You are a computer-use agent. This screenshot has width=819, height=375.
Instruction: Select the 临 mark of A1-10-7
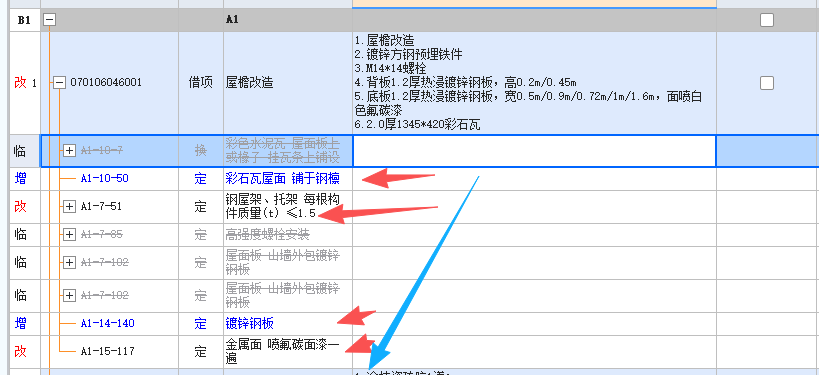click(x=20, y=151)
